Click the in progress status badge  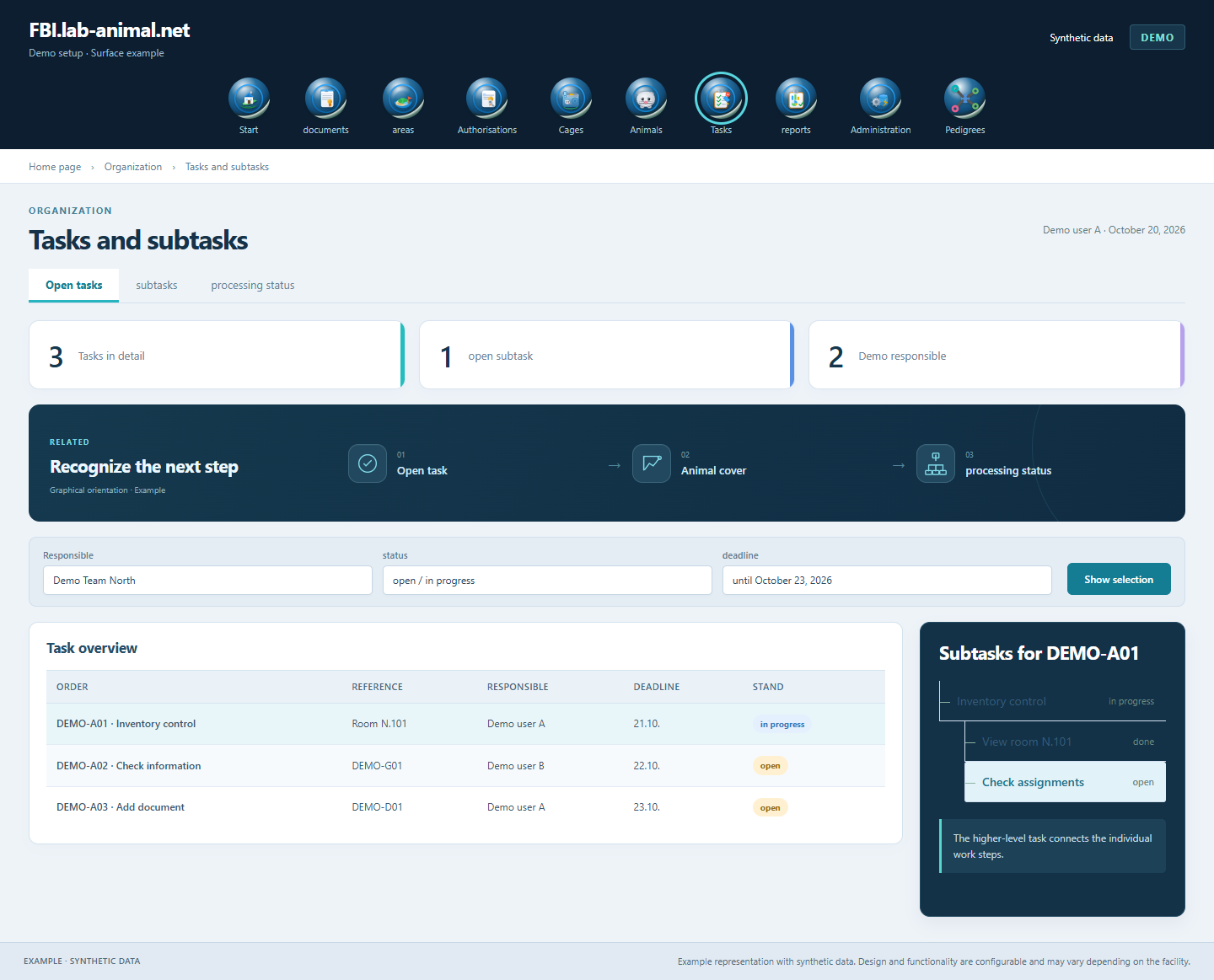coord(782,724)
